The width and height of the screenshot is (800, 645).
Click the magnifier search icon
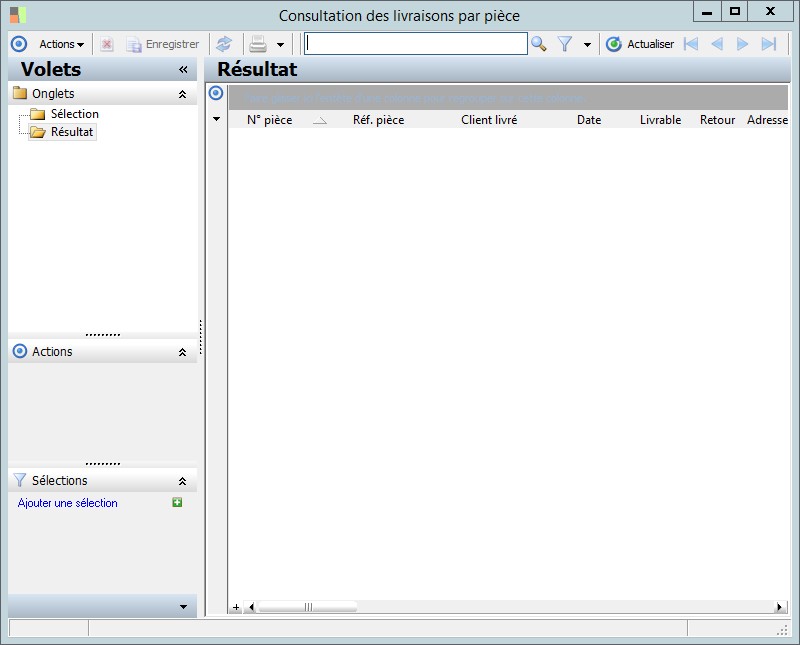click(x=538, y=44)
